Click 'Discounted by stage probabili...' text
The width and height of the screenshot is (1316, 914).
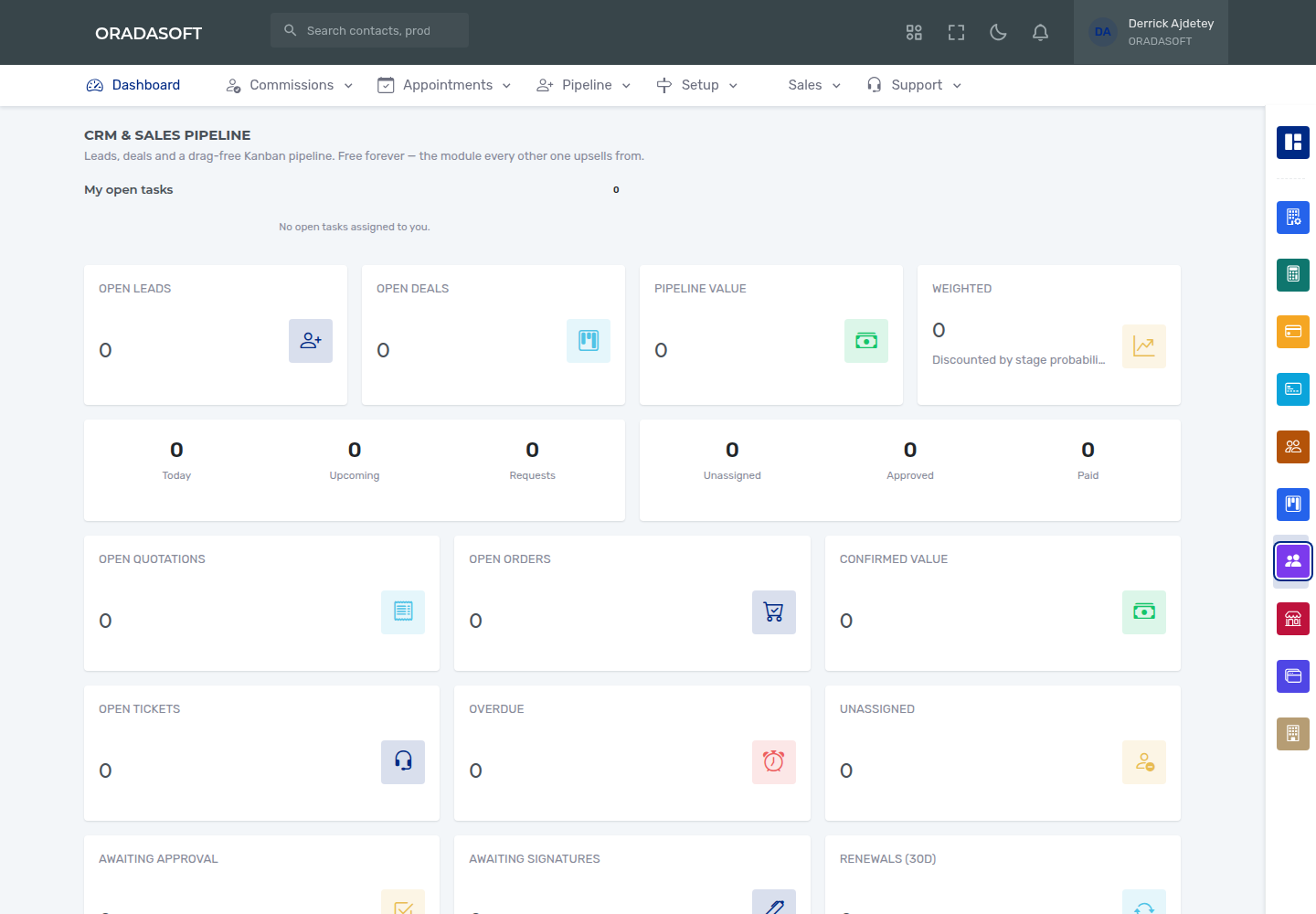(1019, 360)
